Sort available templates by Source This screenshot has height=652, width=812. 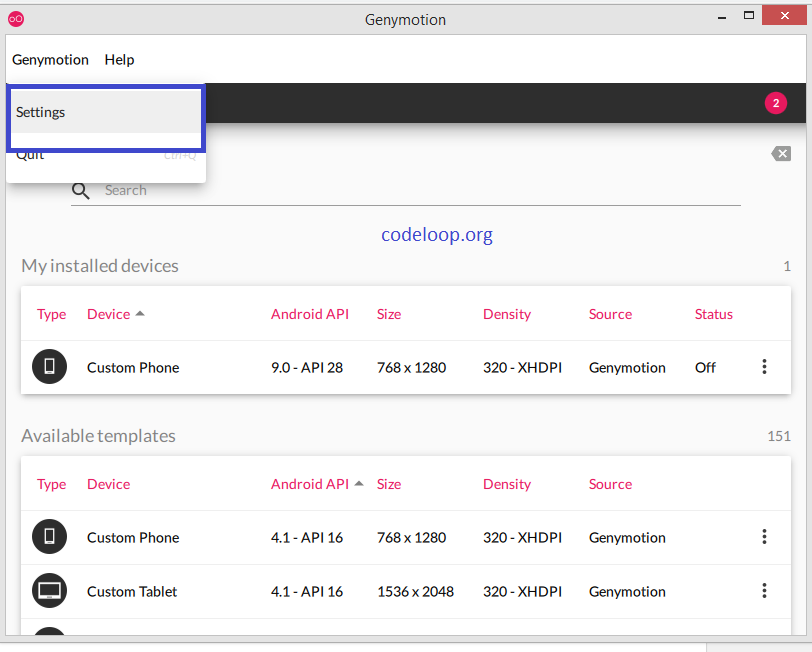(x=610, y=484)
